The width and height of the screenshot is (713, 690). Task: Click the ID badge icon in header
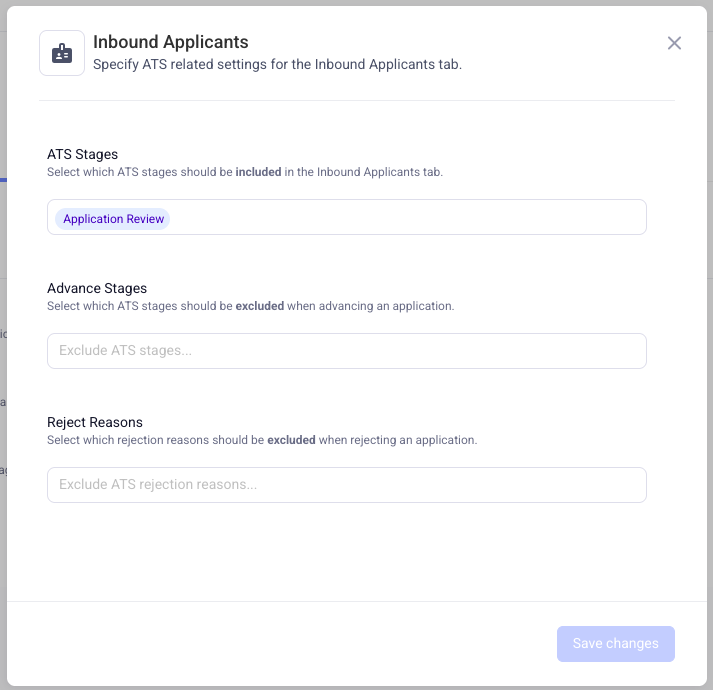(62, 53)
